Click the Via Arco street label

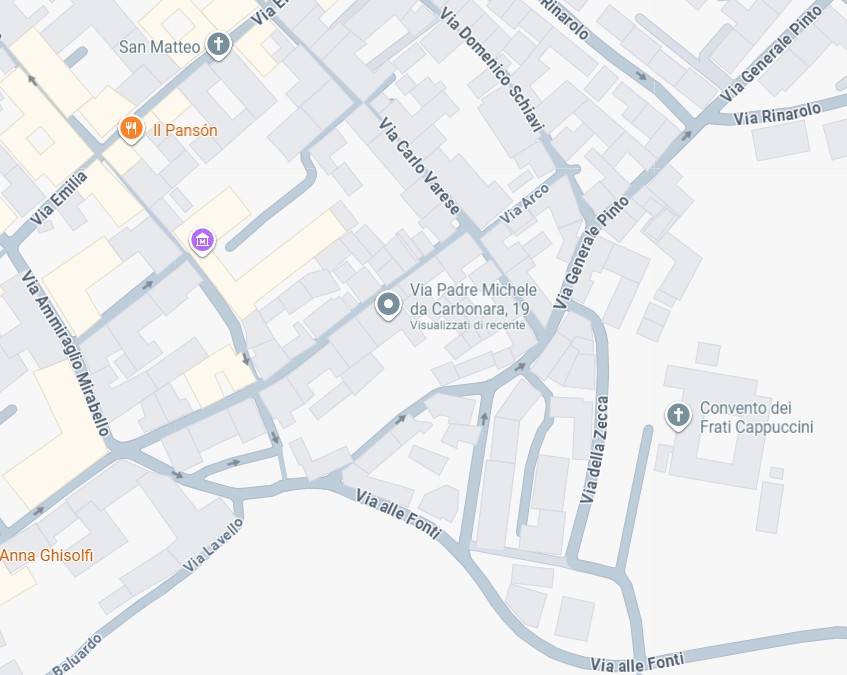point(524,204)
